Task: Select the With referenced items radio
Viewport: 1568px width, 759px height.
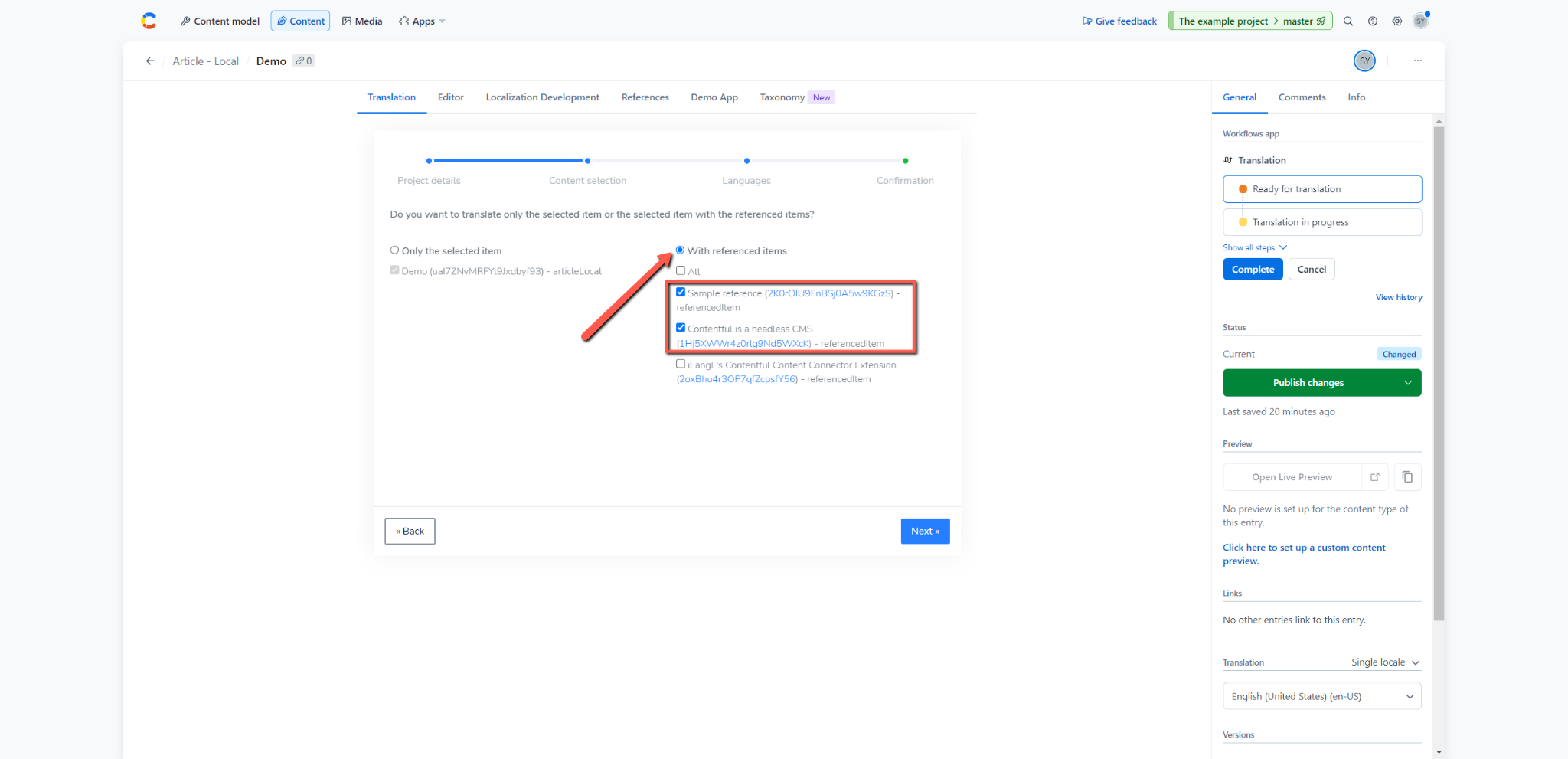Action: tap(680, 250)
